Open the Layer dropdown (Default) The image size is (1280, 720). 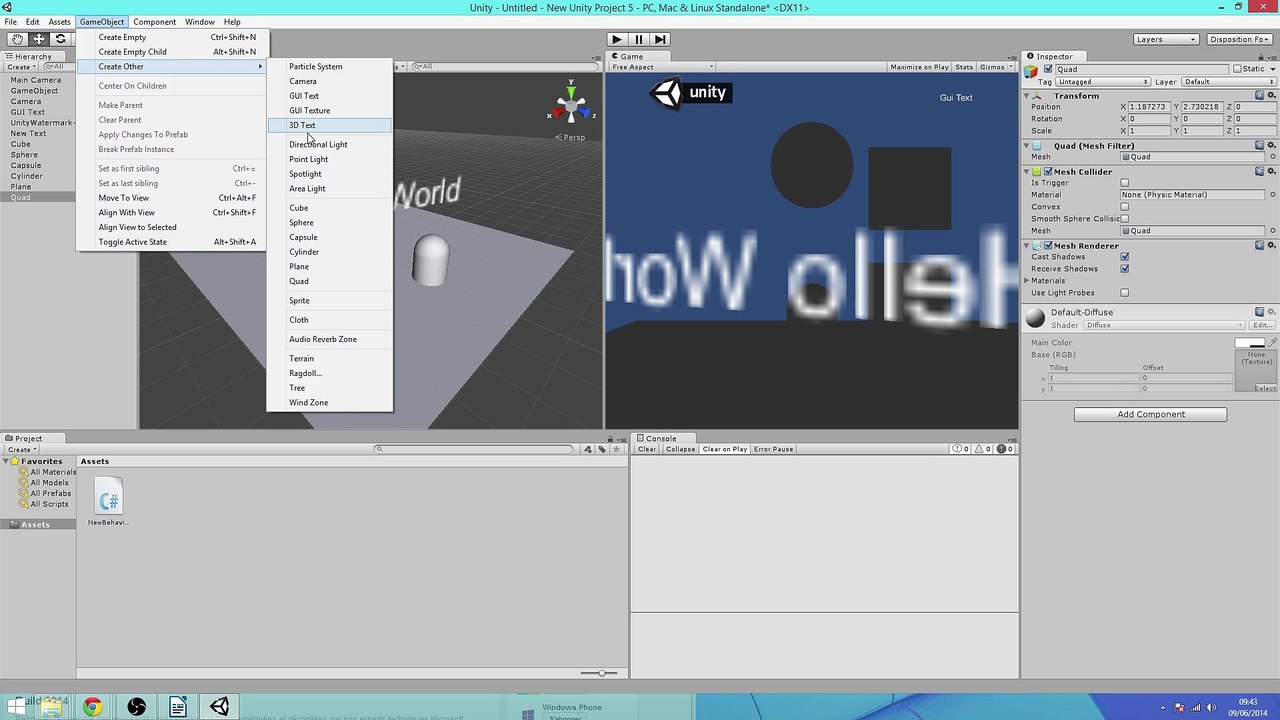point(1227,82)
